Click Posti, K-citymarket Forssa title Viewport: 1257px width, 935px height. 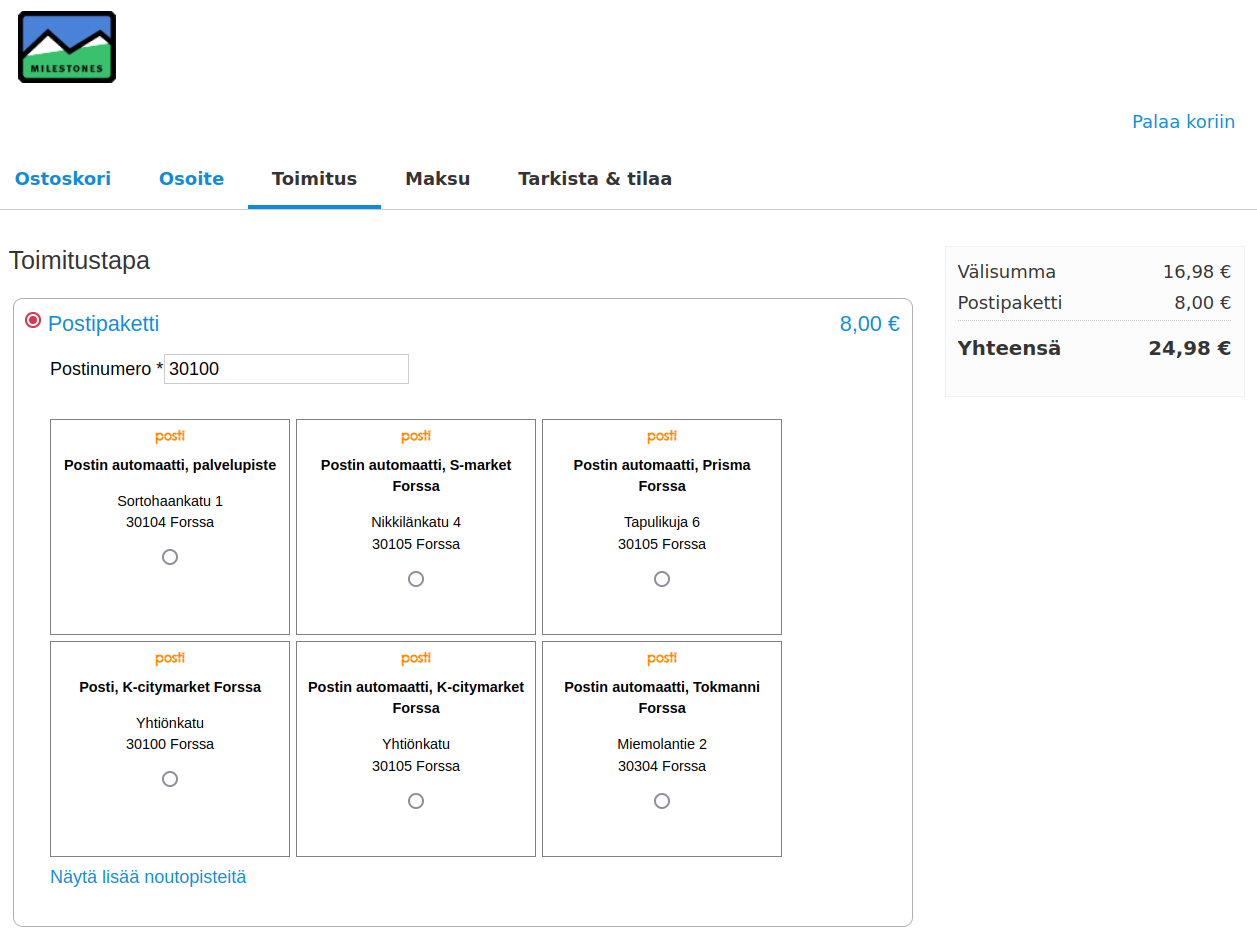pos(170,687)
